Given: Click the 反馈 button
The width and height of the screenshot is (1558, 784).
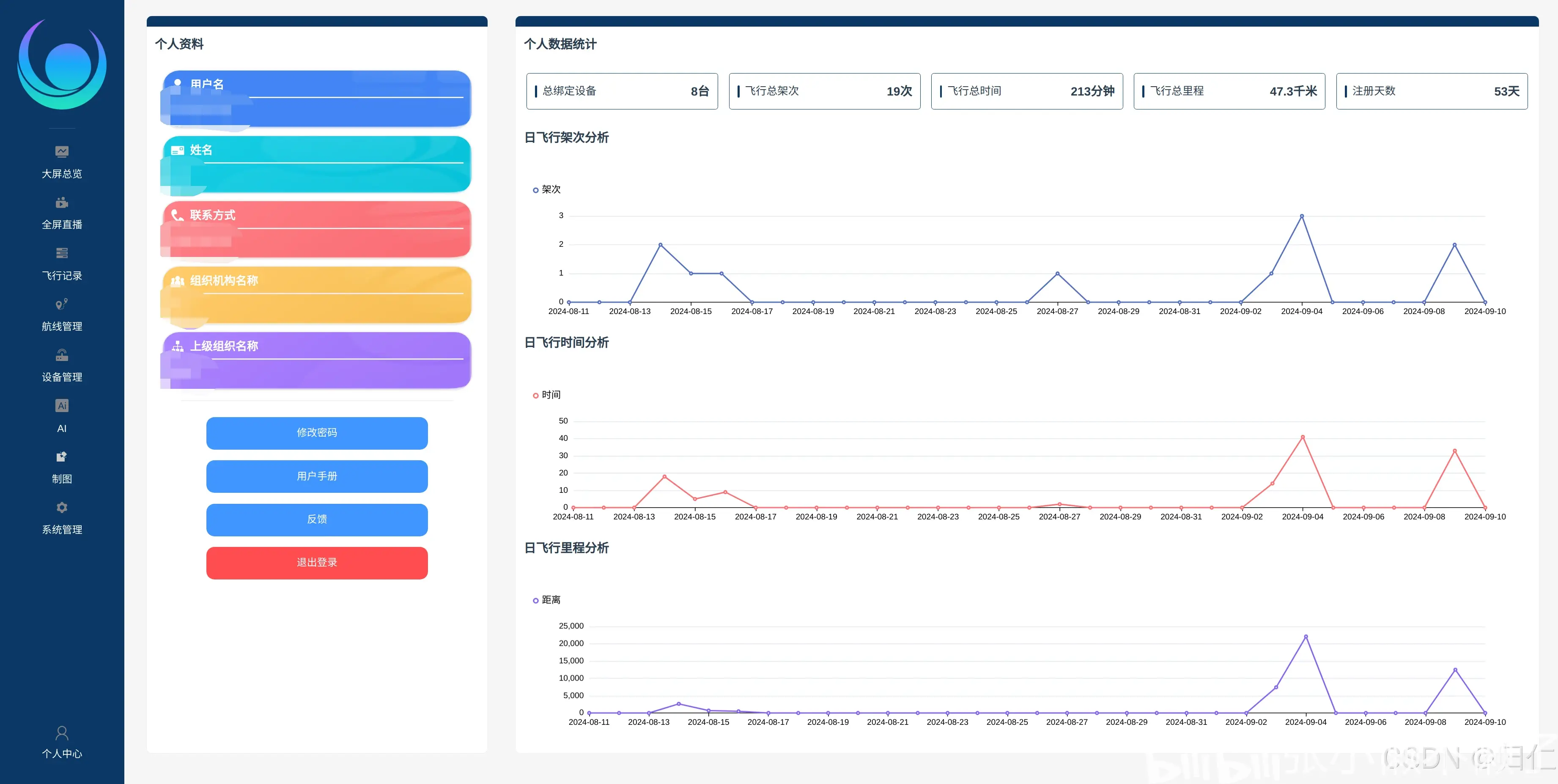Looking at the screenshot, I should tap(317, 519).
